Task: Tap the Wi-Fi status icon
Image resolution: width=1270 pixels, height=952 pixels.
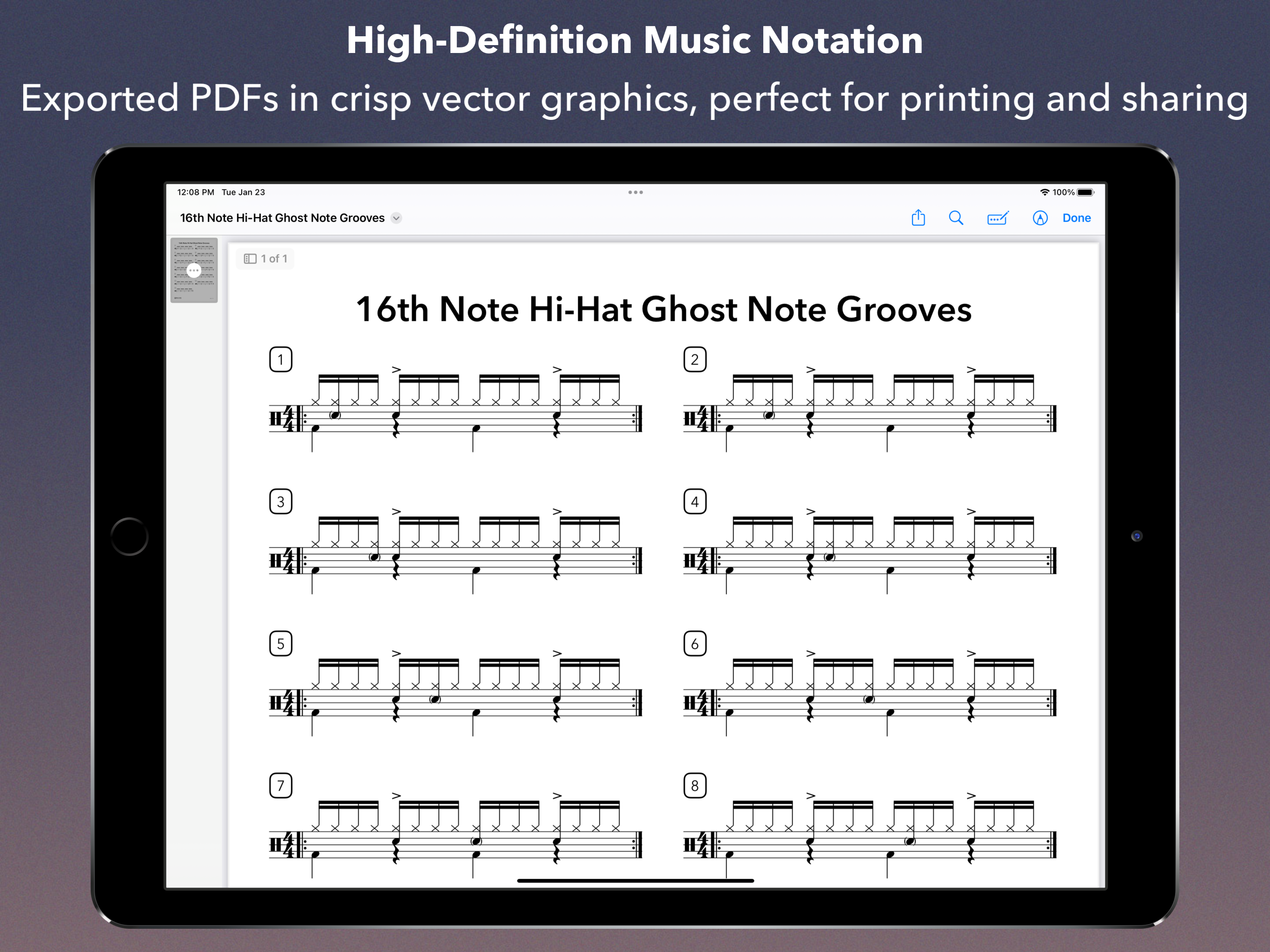Action: click(1045, 192)
